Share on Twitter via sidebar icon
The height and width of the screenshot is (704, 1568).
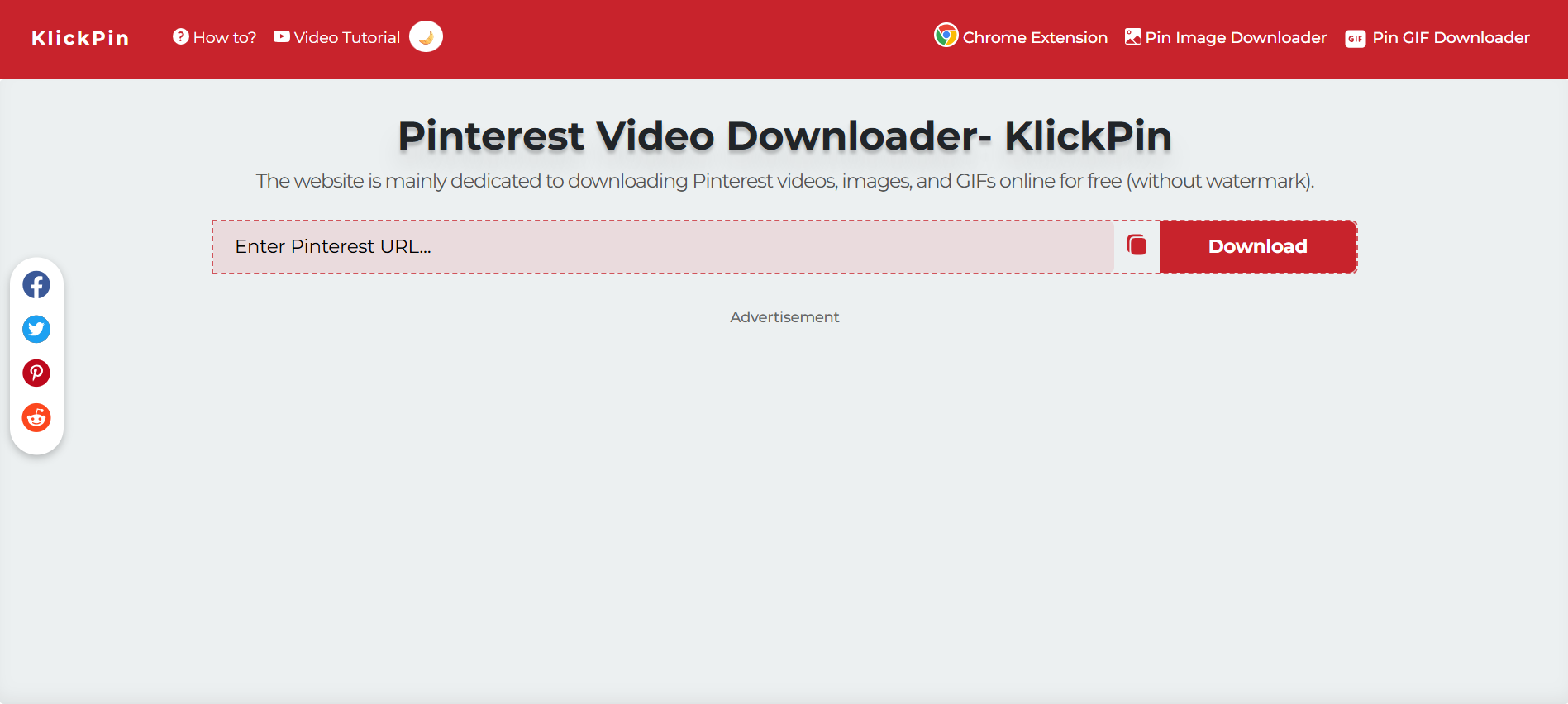click(36, 330)
